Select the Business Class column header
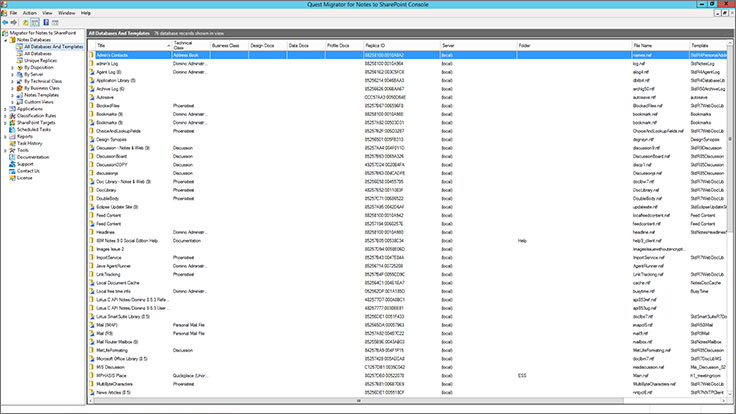This screenshot has height=414, width=736. 229,46
